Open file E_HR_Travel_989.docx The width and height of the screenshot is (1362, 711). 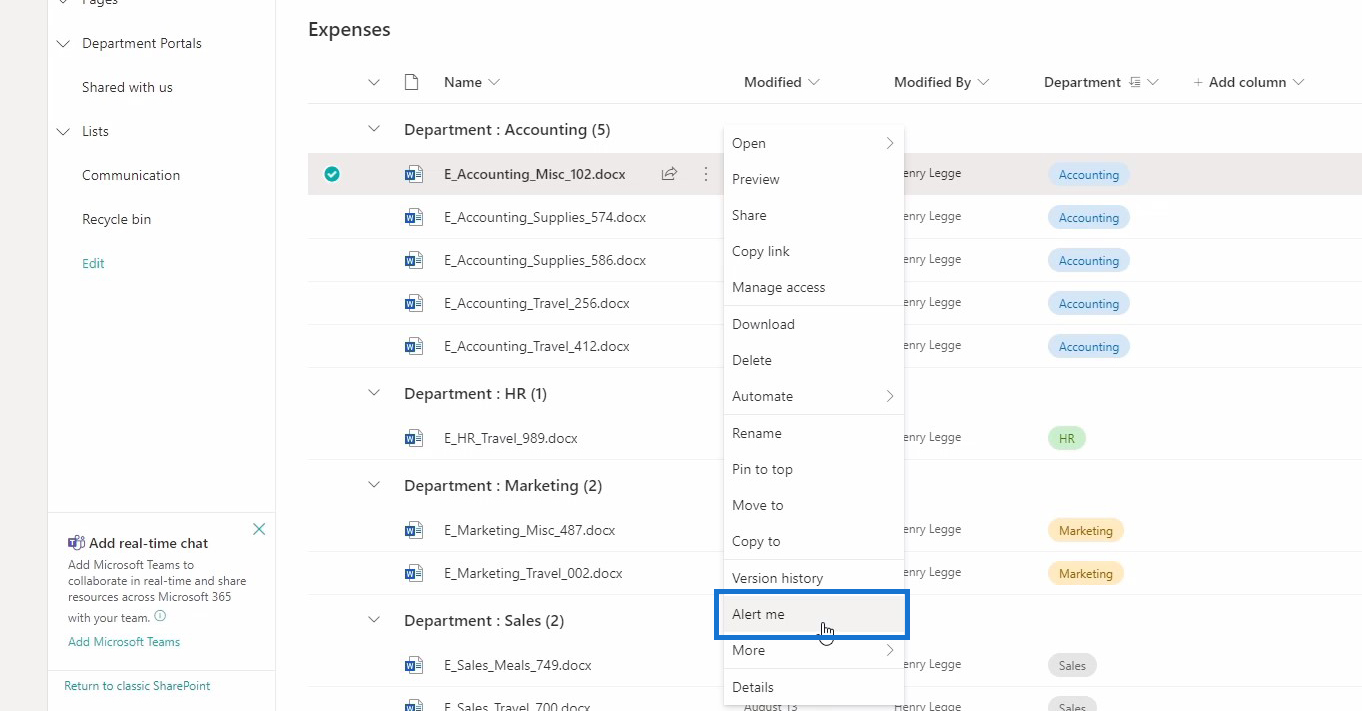point(511,438)
